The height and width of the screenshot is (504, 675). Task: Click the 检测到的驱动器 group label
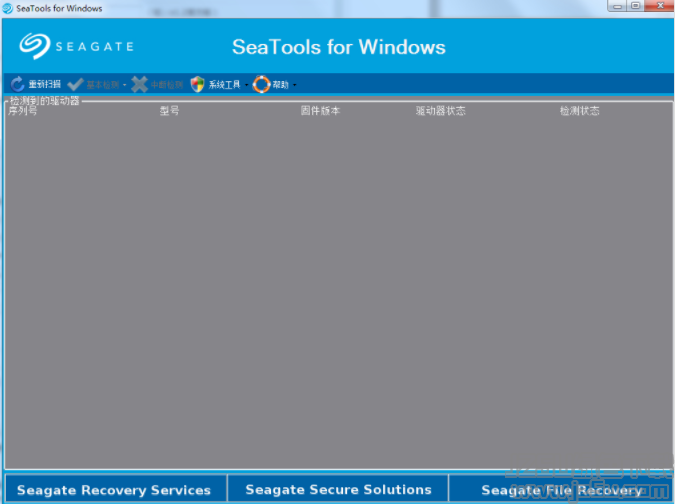point(45,101)
